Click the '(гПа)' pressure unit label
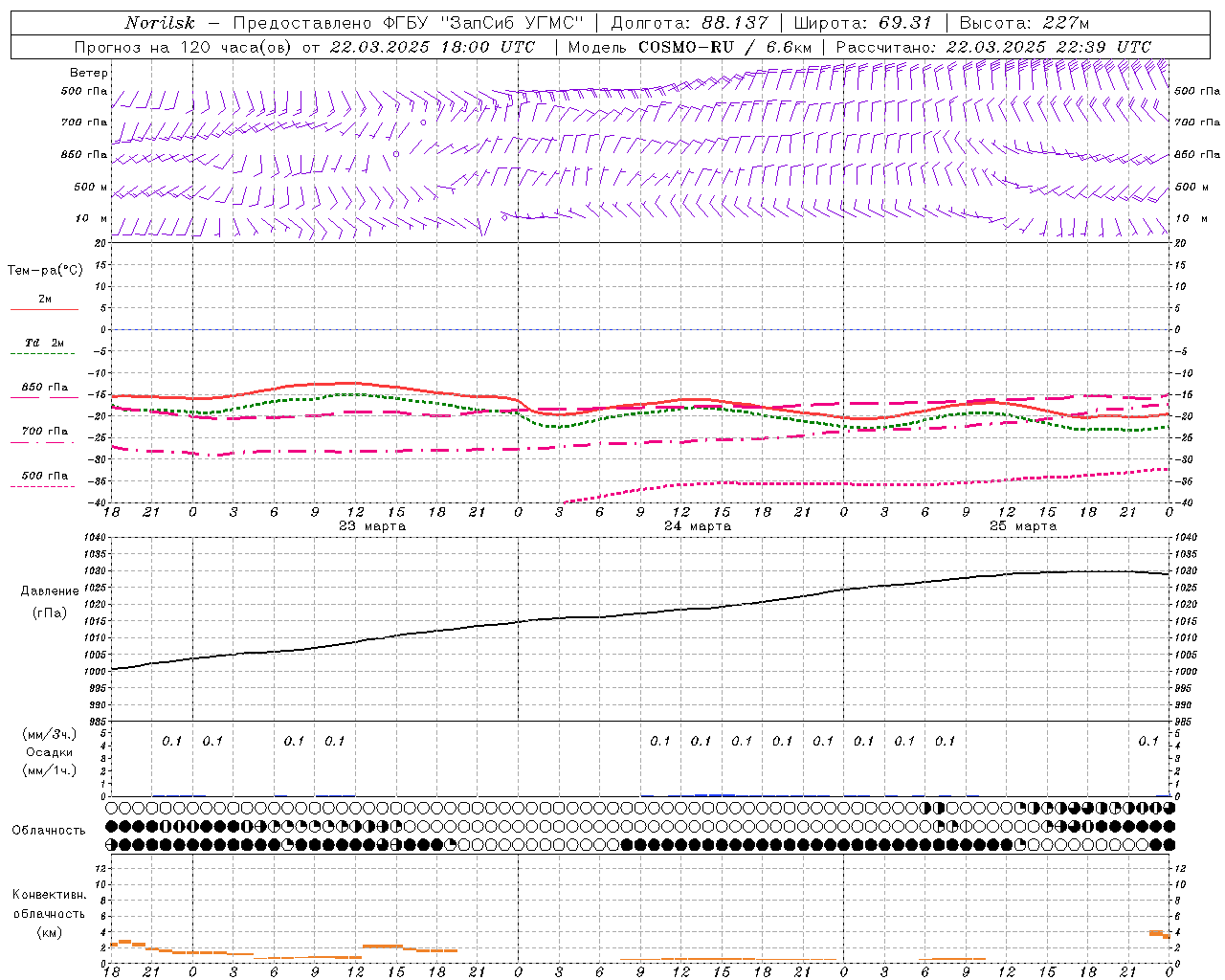 tap(50, 612)
